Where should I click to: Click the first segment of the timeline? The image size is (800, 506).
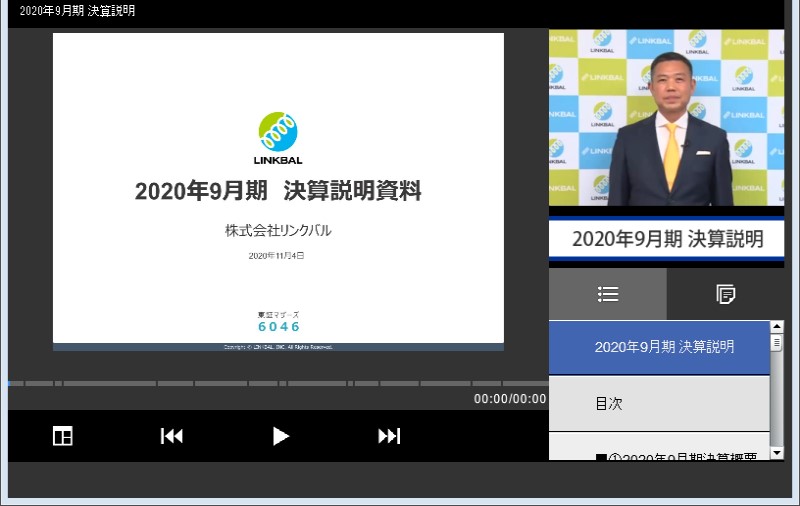click(x=16, y=383)
